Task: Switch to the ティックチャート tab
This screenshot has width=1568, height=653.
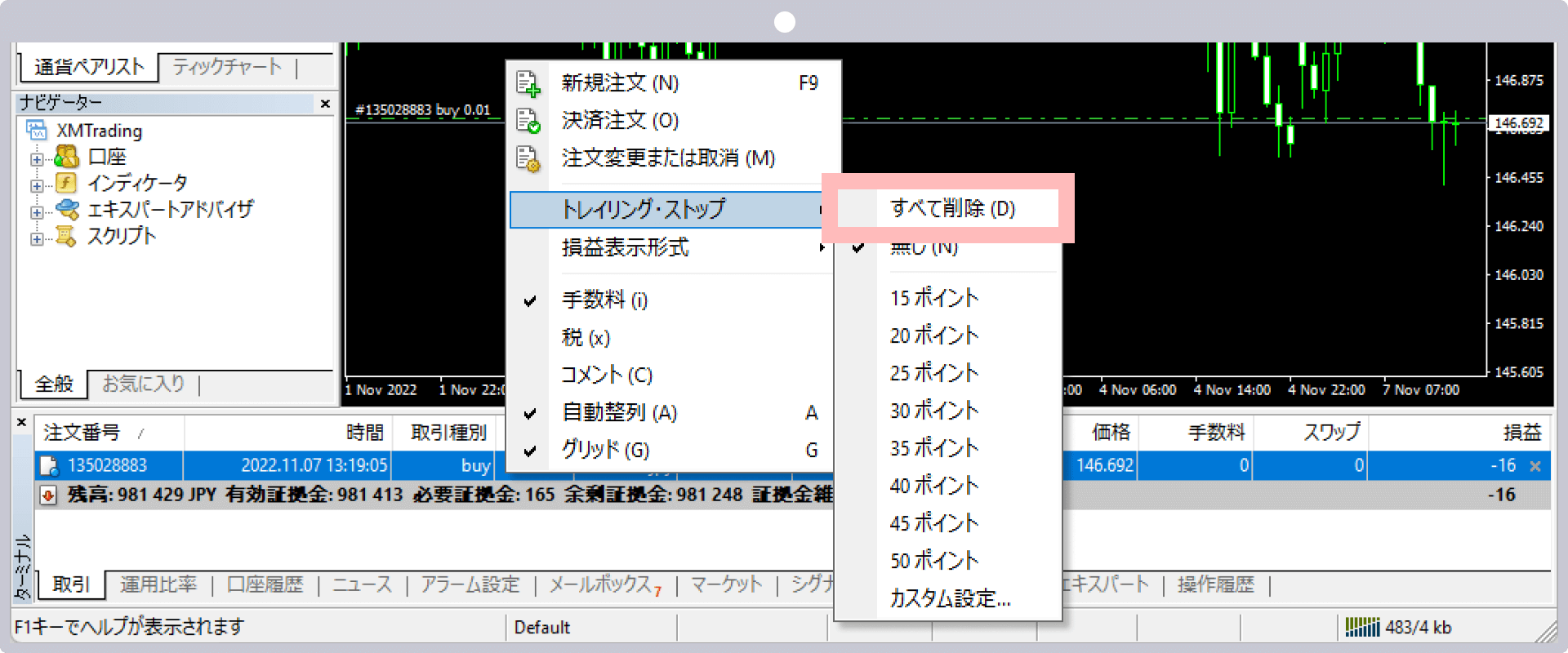Action: pyautogui.click(x=227, y=67)
